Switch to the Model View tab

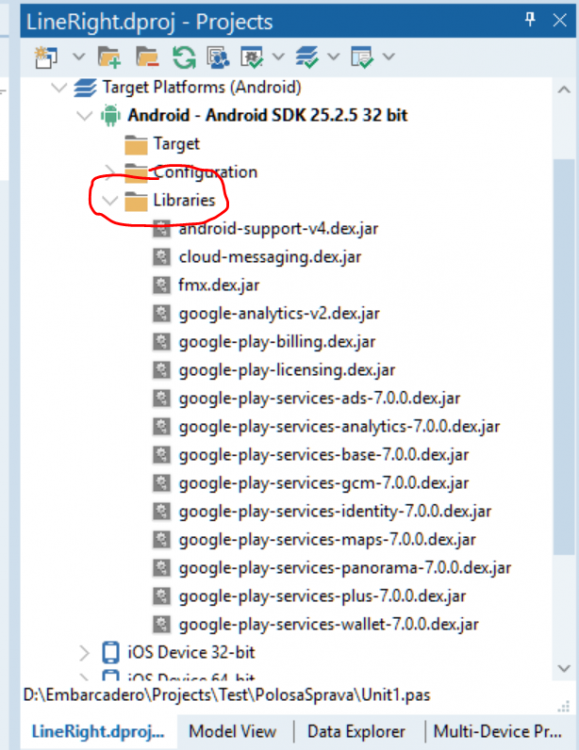[x=233, y=731]
